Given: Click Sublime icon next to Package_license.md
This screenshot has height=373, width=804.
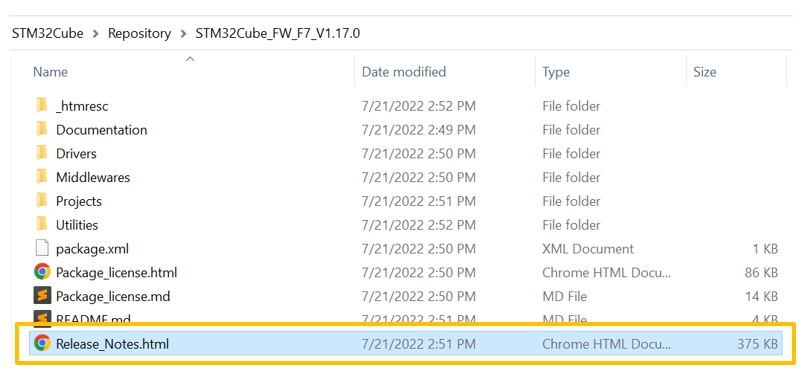Looking at the screenshot, I should [43, 296].
